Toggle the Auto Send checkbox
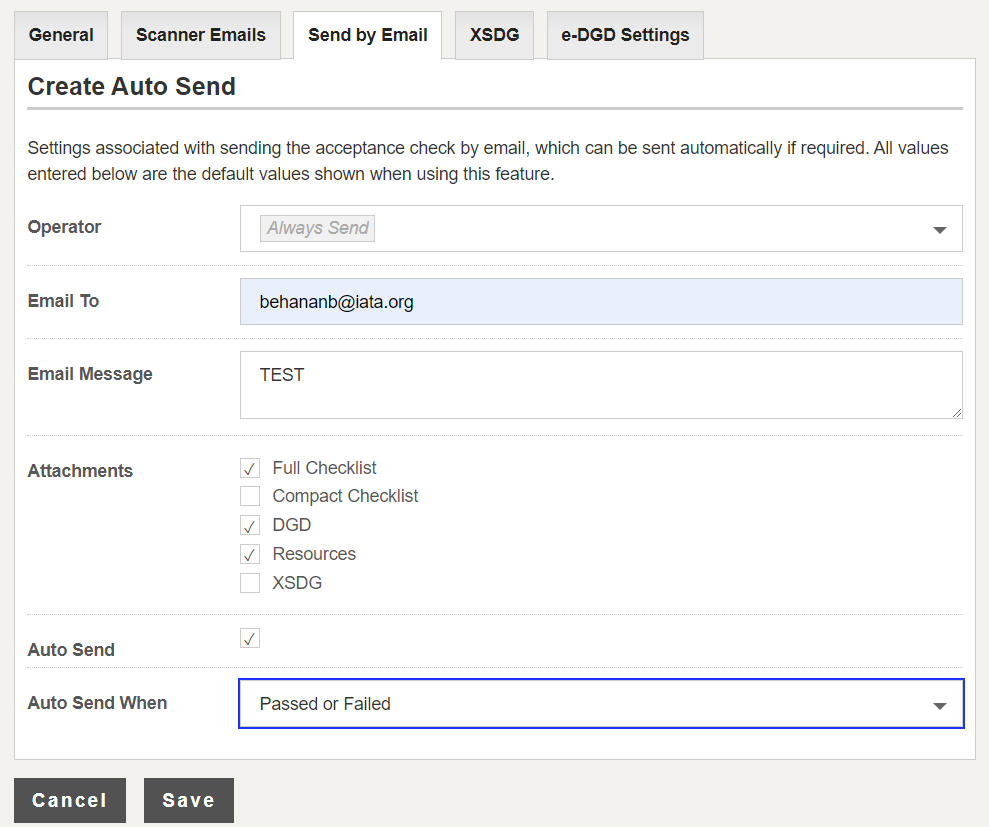This screenshot has height=827, width=989. (250, 638)
